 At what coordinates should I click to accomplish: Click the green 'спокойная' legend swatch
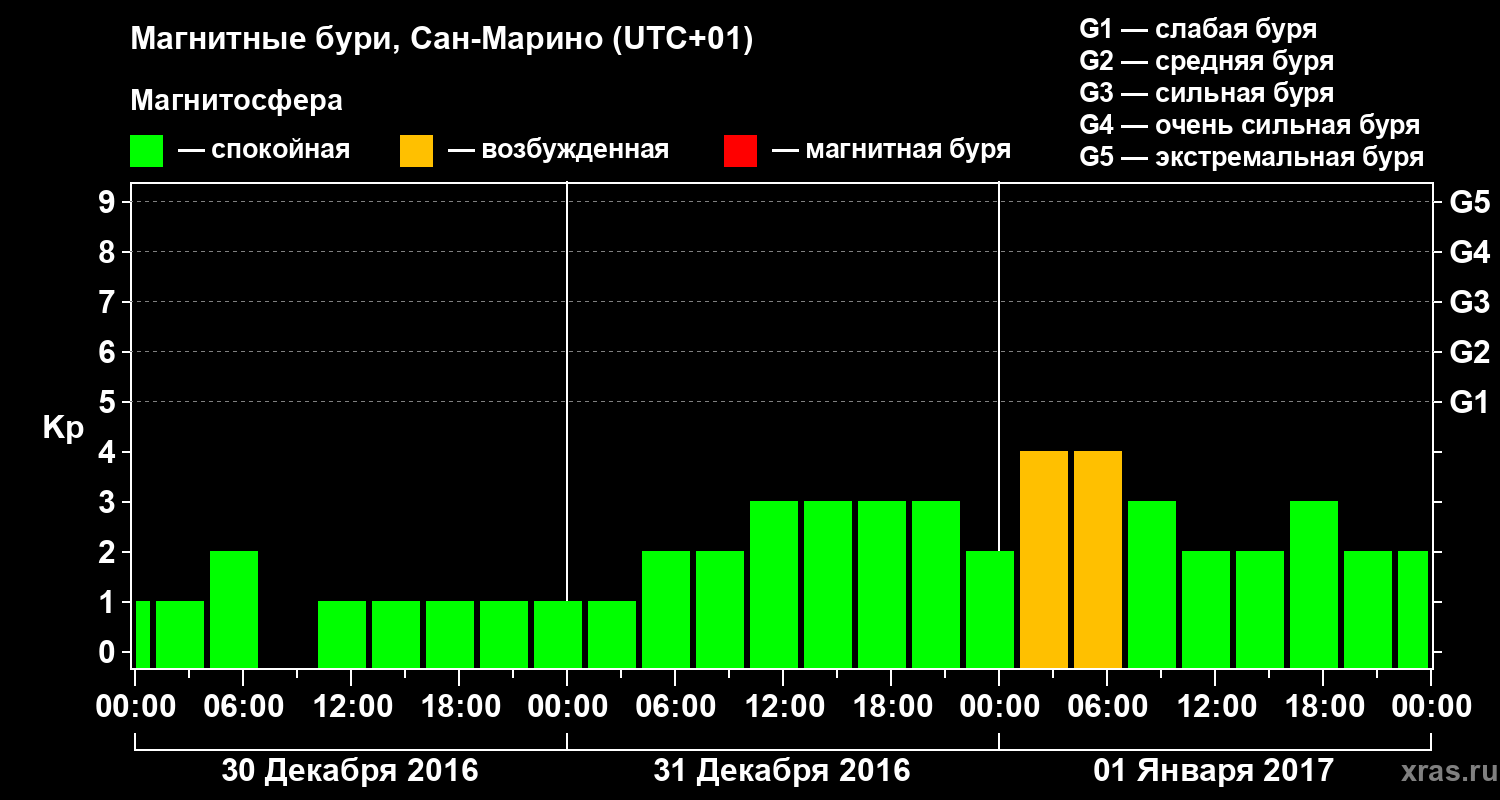tap(147, 151)
